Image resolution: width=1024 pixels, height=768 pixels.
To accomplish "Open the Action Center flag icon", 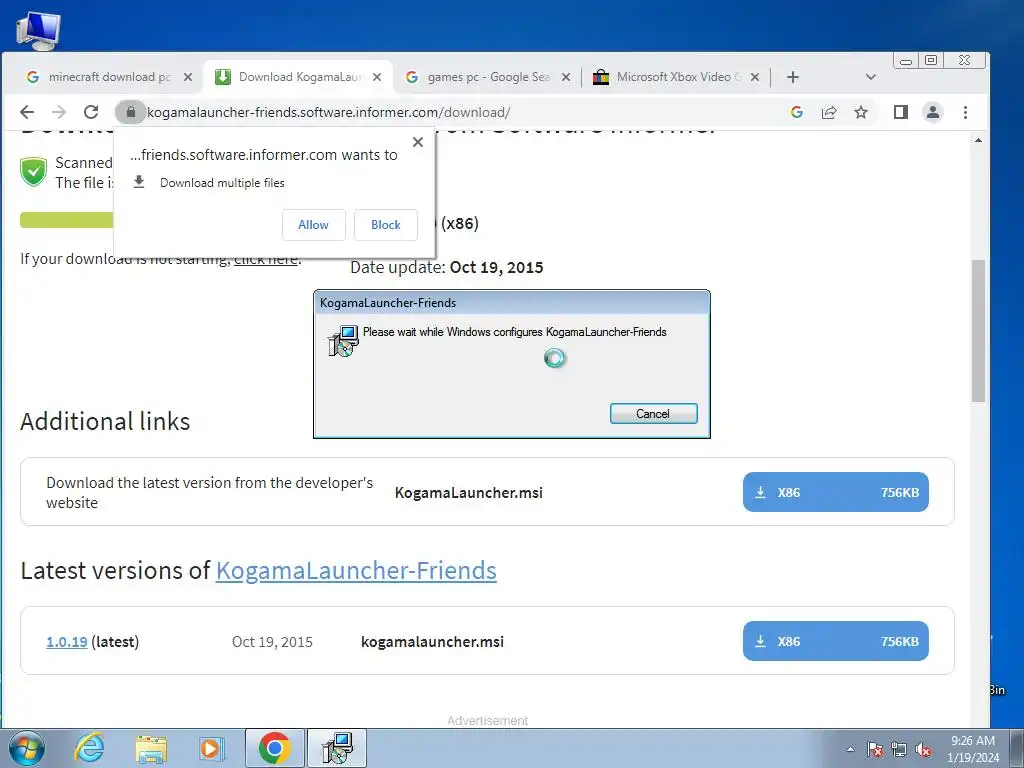I will click(875, 750).
